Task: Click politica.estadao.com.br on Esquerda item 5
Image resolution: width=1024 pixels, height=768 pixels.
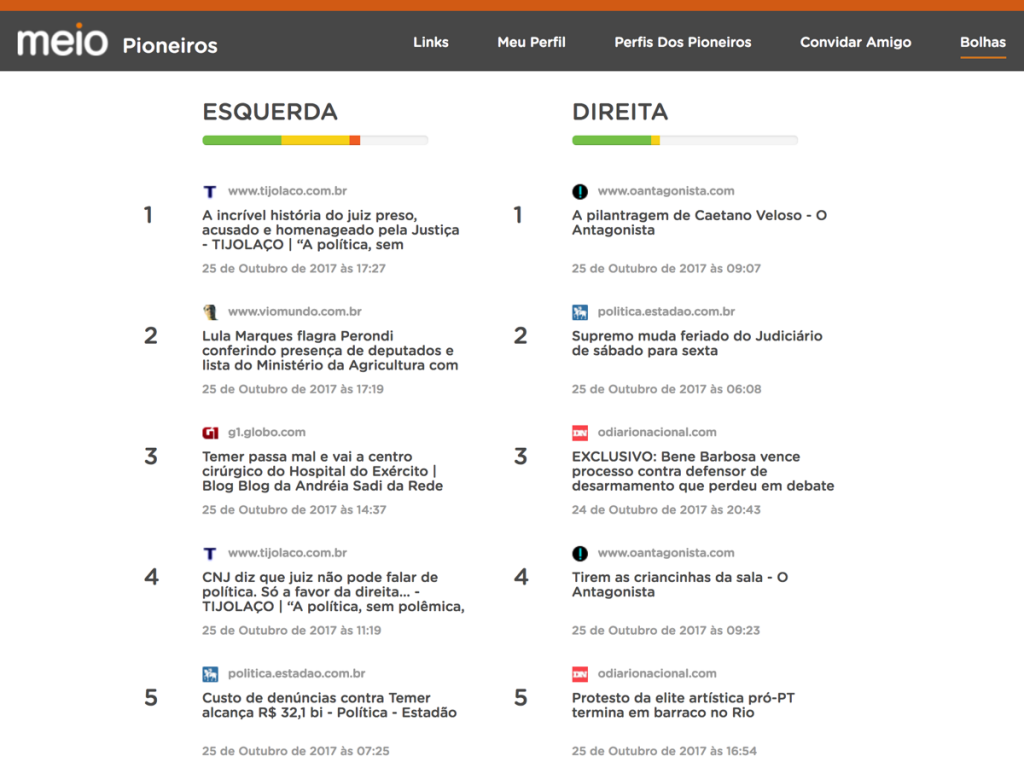Action: [296, 673]
